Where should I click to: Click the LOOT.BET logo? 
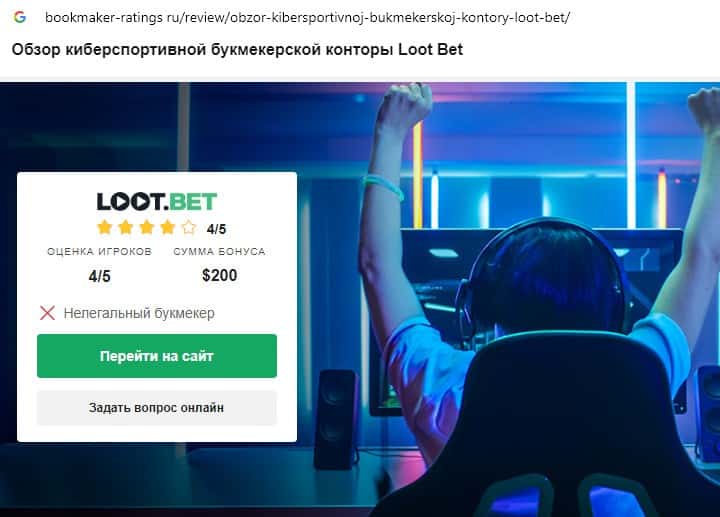pos(157,202)
